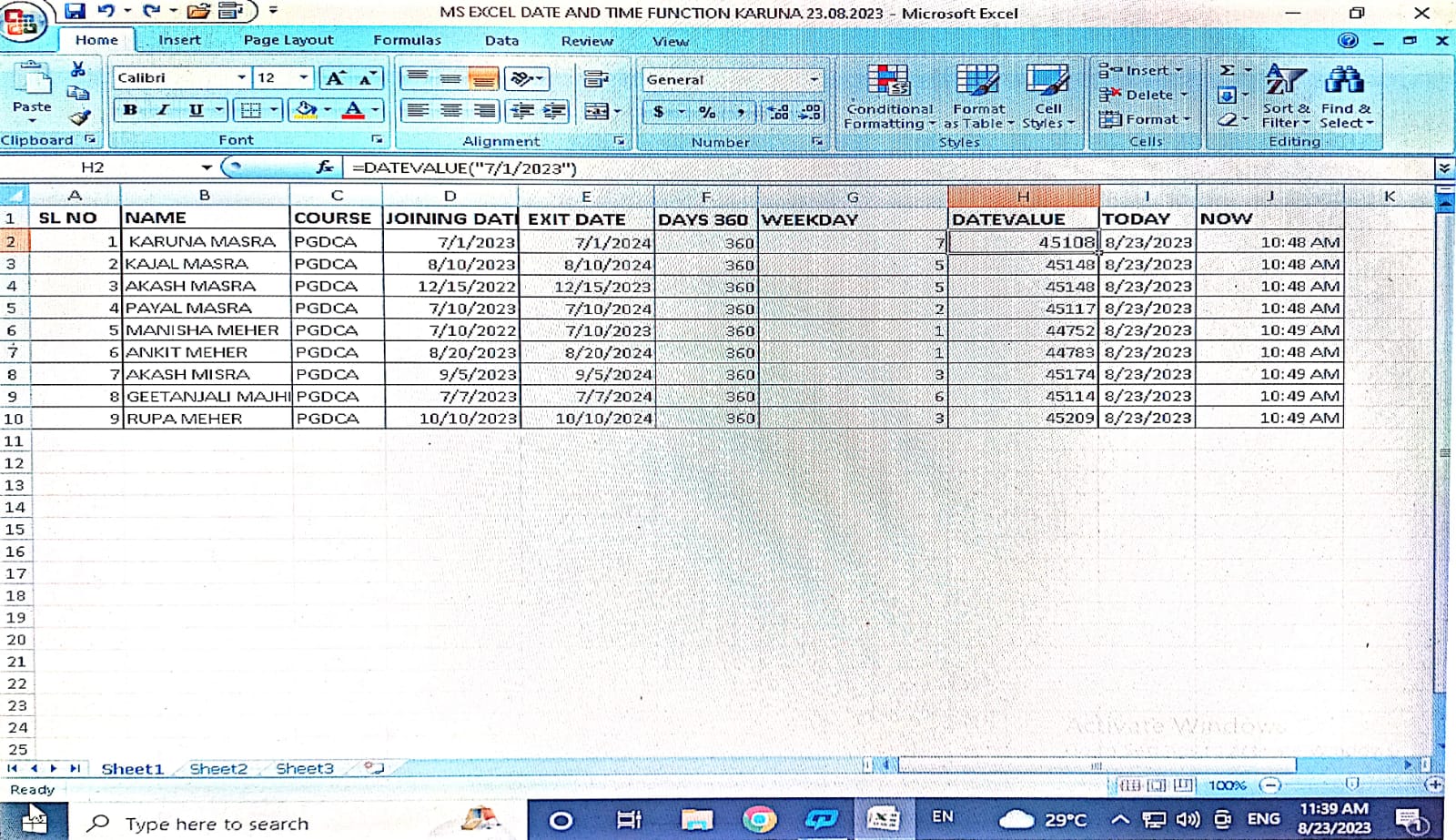Open Find & Select binoculars icon
Viewport: 1456px width, 840px height.
(1344, 82)
